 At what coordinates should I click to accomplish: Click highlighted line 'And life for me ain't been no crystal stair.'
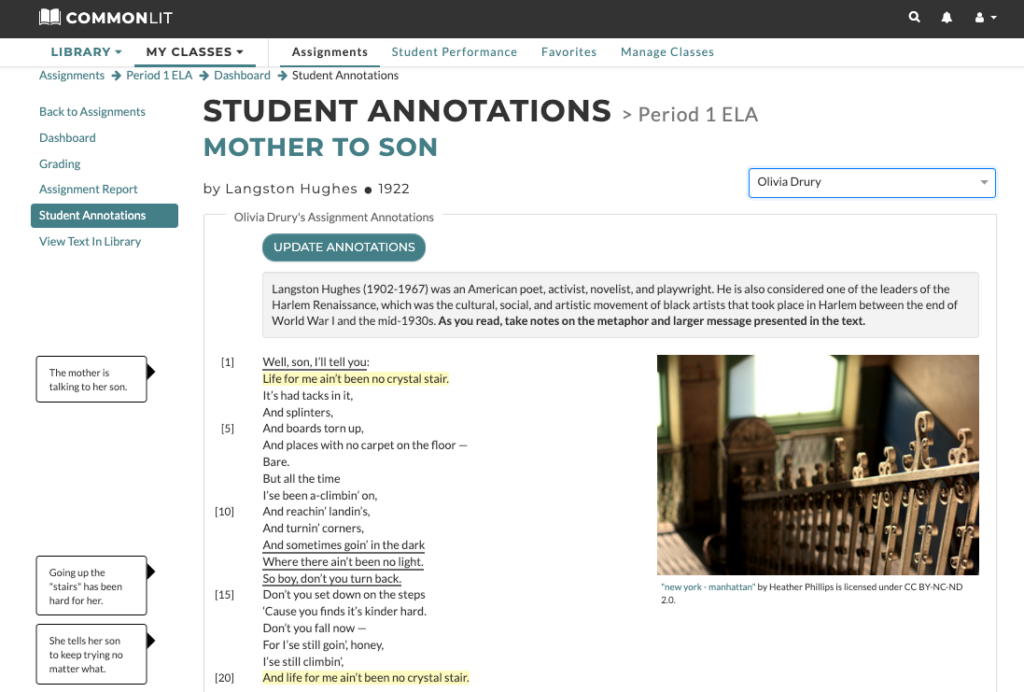(366, 678)
